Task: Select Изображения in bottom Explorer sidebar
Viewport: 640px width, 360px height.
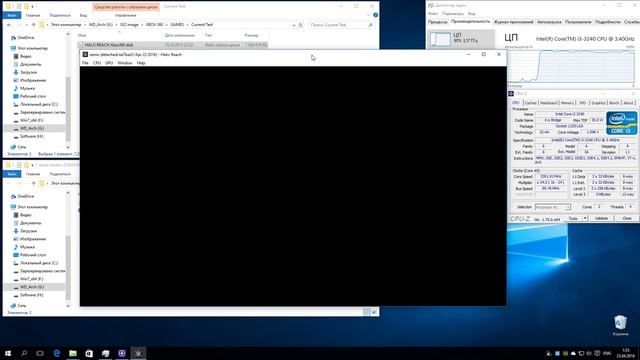Action: (x=33, y=239)
